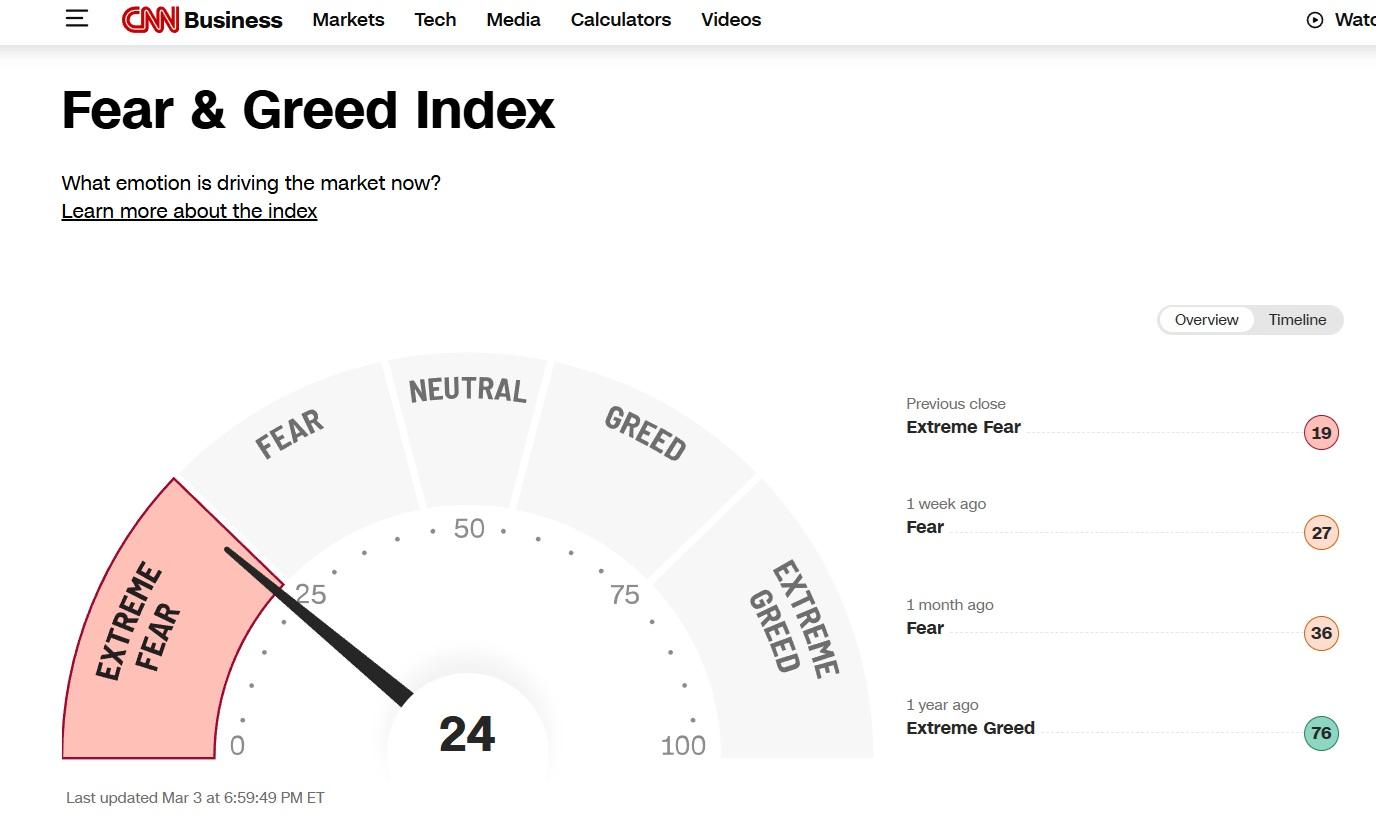The width and height of the screenshot is (1376, 839).
Task: Click the CNN logo
Action: point(150,20)
